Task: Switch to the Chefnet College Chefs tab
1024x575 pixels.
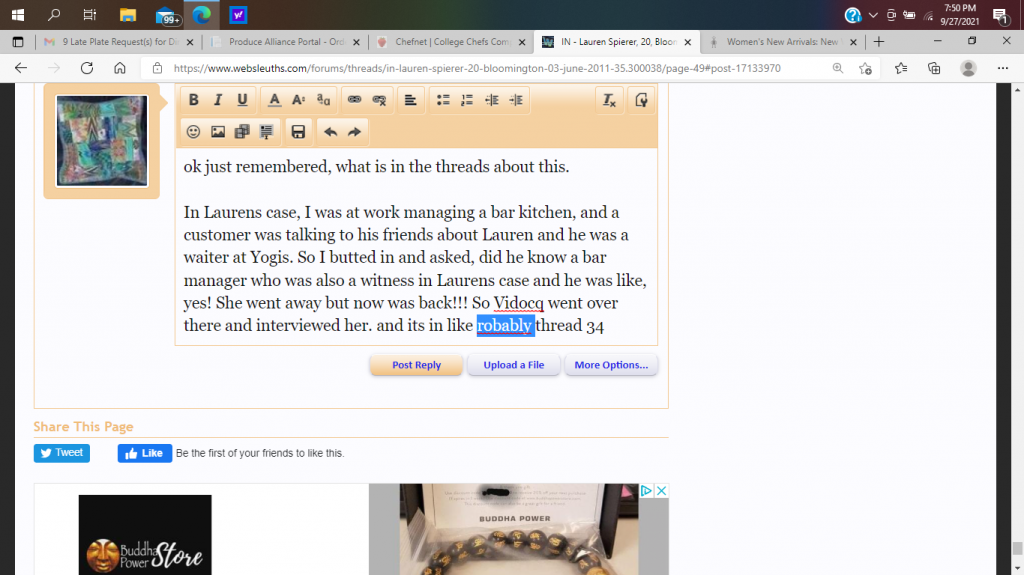Action: point(450,42)
